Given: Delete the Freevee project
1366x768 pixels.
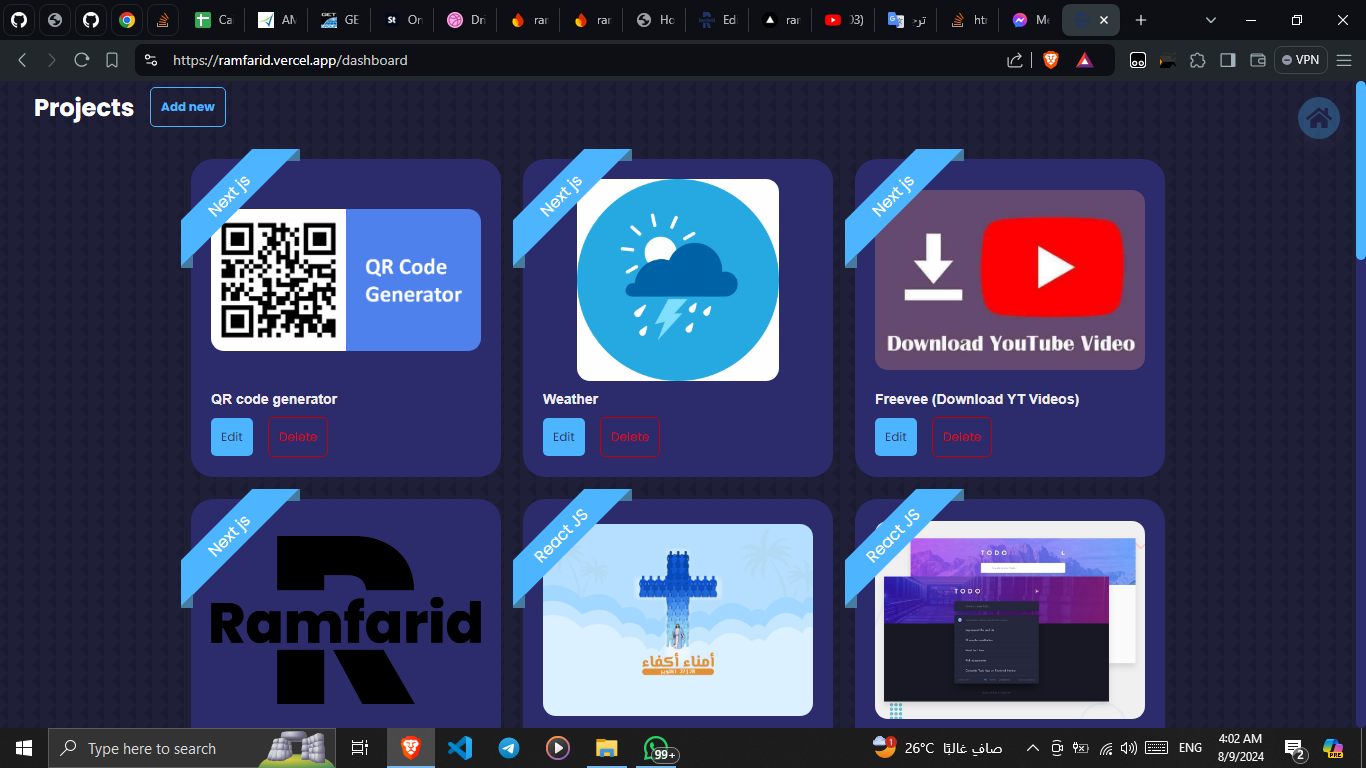Looking at the screenshot, I should coord(962,437).
